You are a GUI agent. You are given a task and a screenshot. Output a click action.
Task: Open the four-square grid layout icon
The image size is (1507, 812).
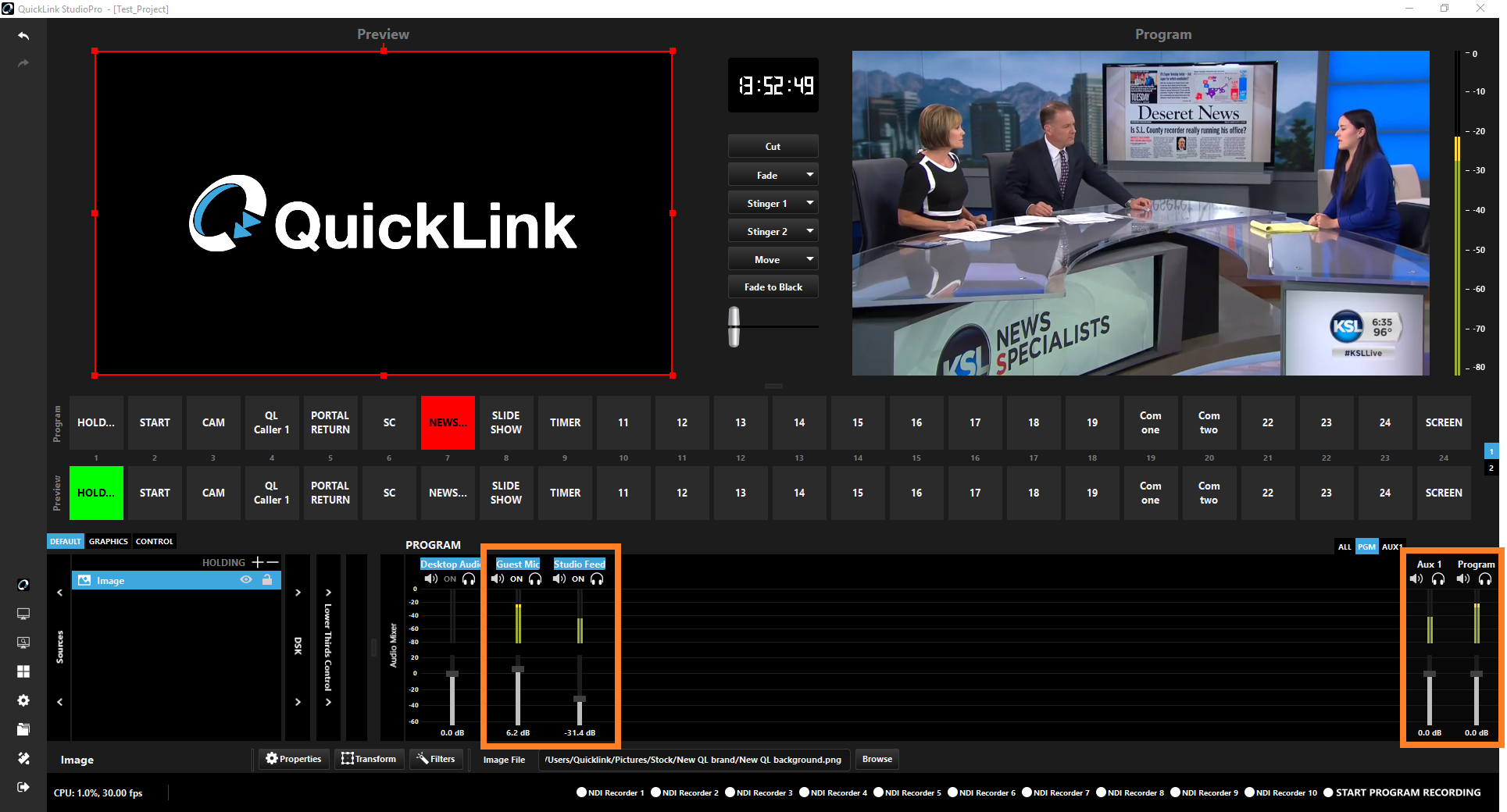(23, 671)
